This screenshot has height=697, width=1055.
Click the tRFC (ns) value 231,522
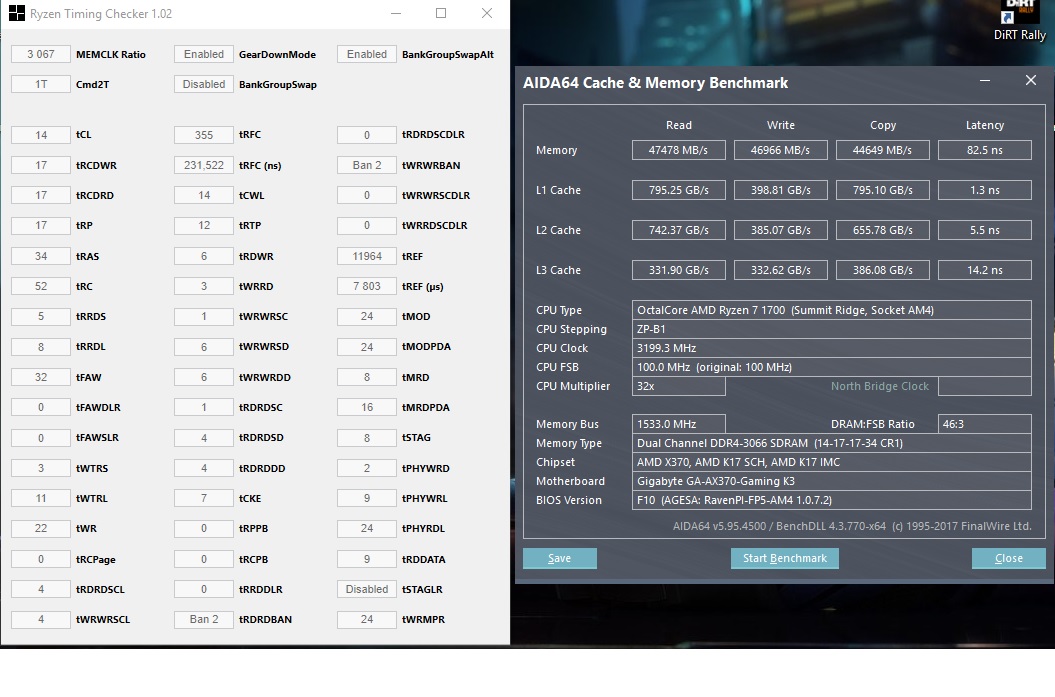coord(204,165)
